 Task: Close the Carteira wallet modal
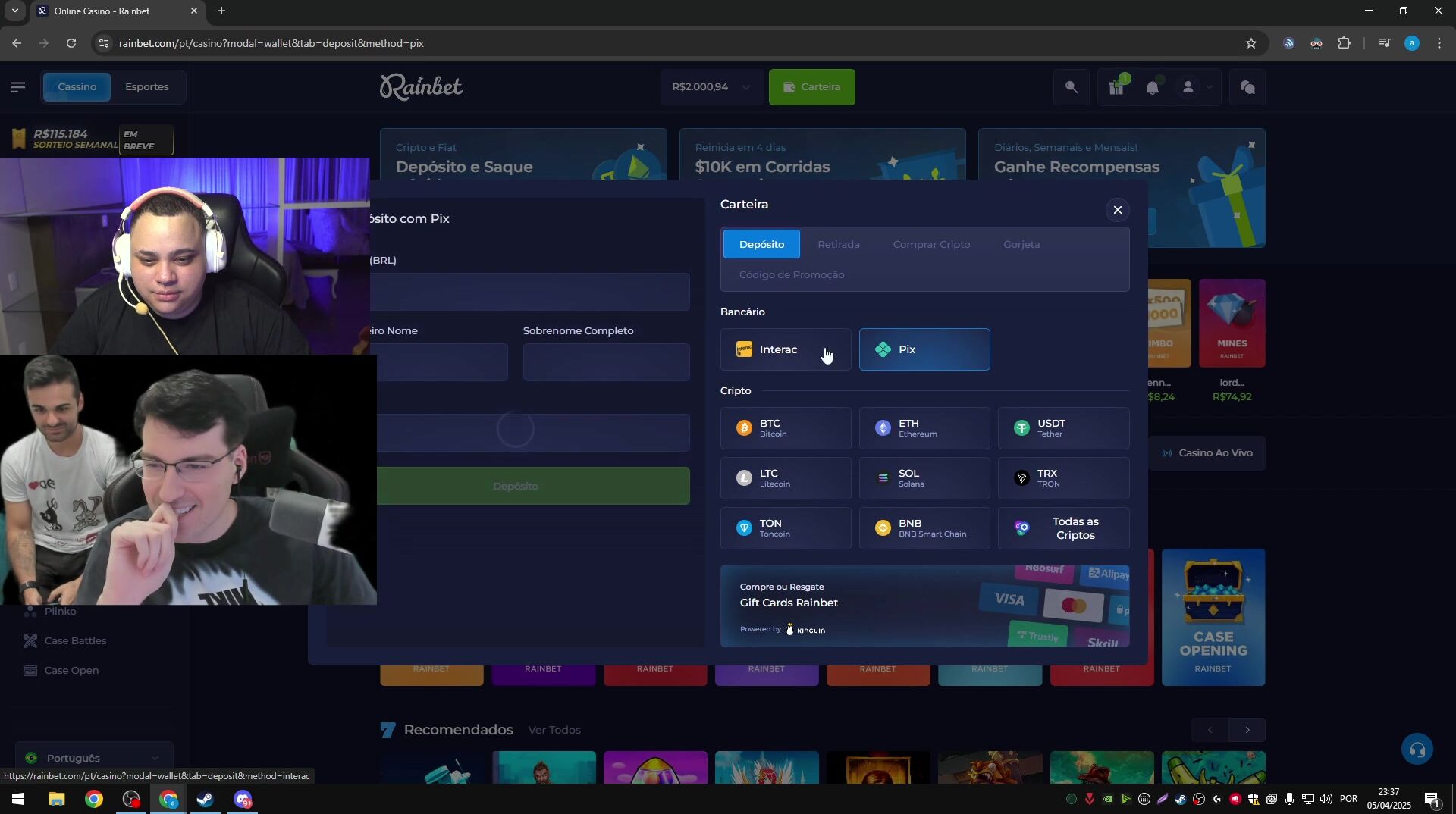click(1117, 210)
